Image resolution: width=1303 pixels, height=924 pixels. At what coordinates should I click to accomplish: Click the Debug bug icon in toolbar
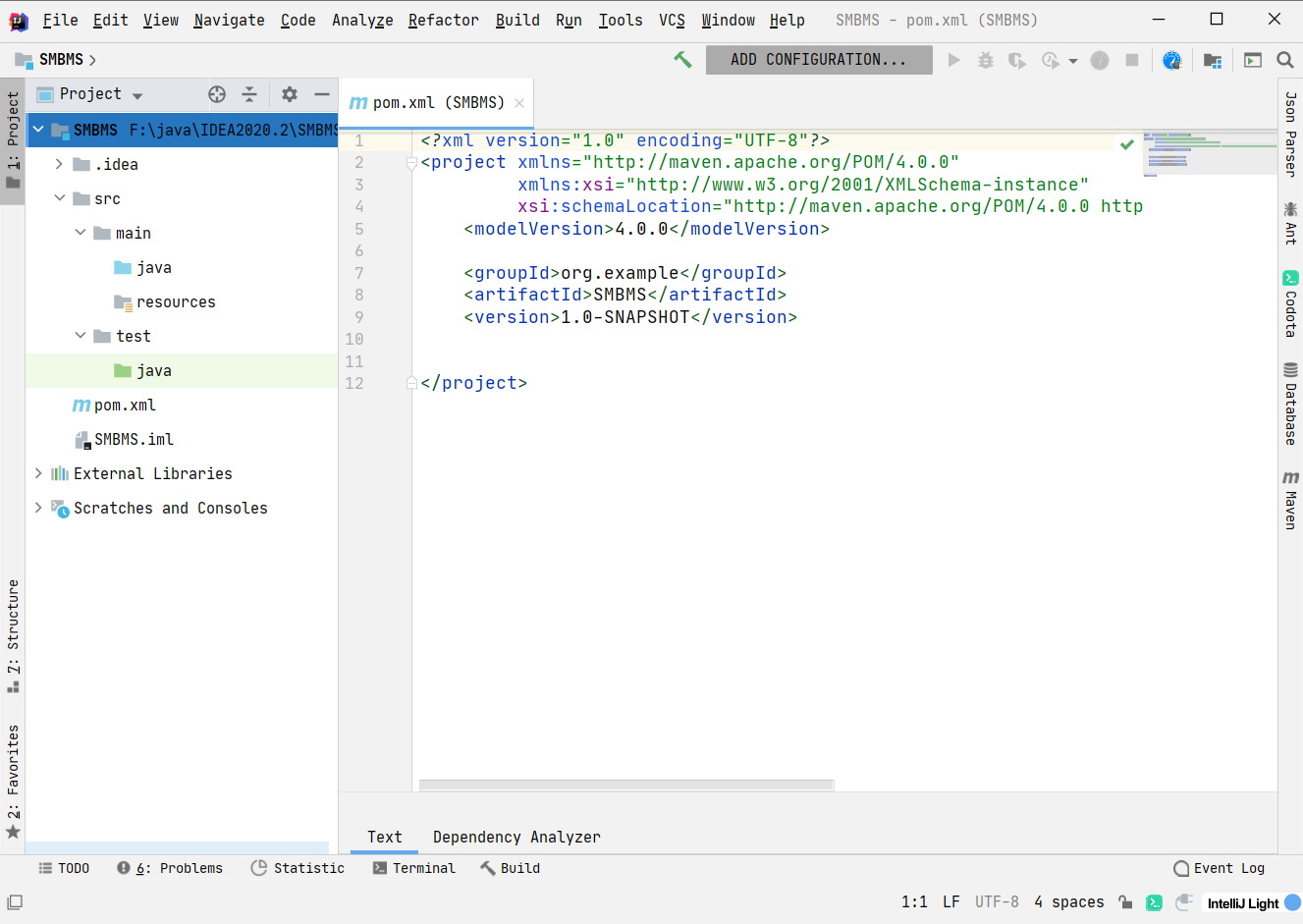[x=986, y=60]
